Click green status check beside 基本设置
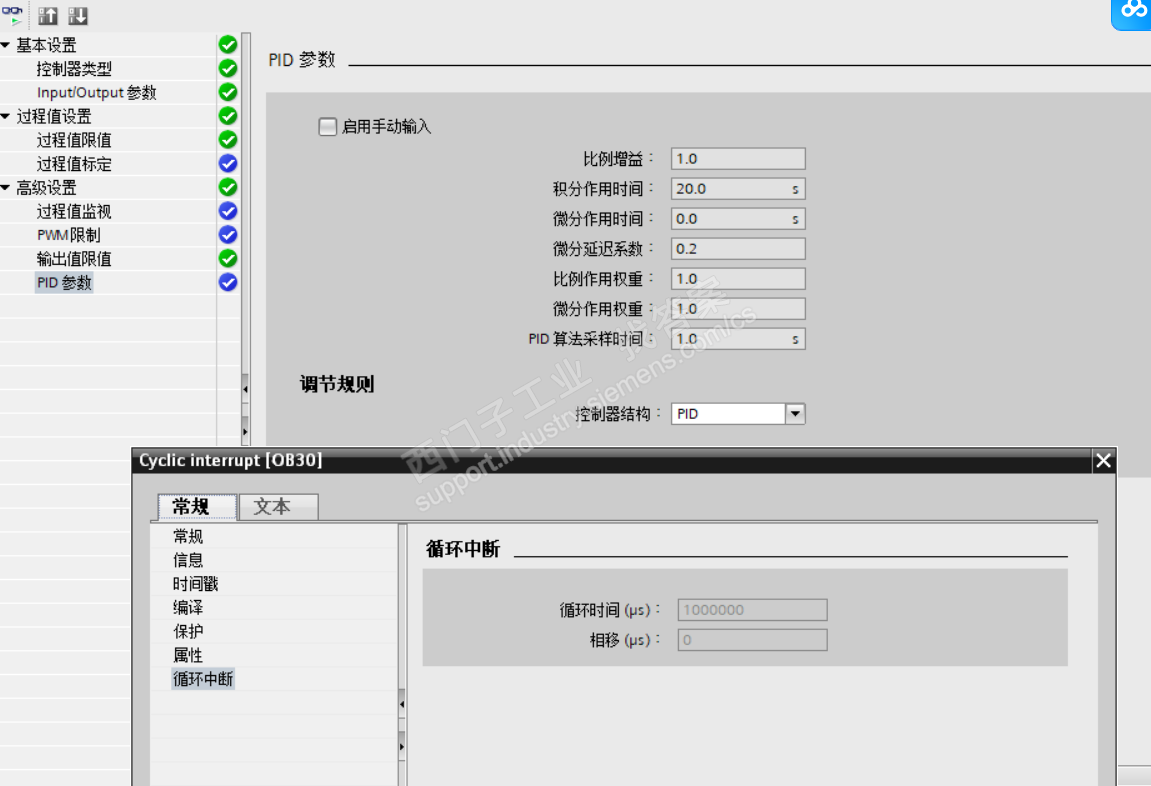Image resolution: width=1151 pixels, height=786 pixels. click(x=228, y=45)
